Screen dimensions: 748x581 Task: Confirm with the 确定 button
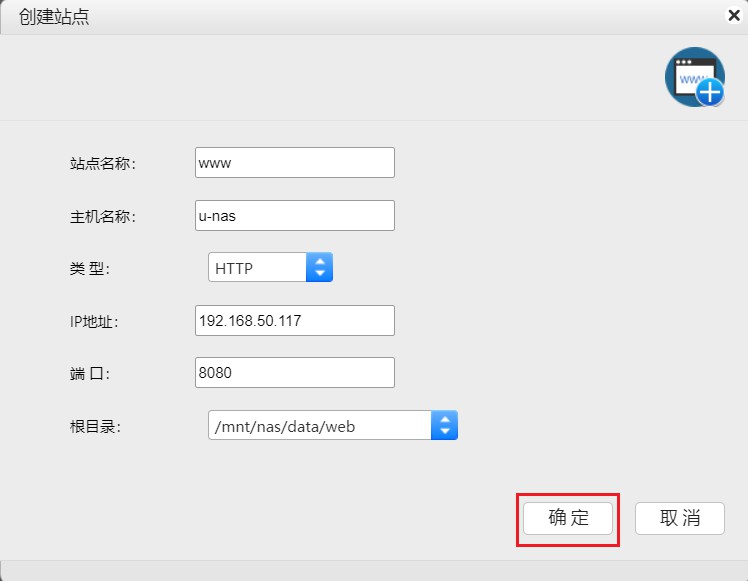click(568, 518)
